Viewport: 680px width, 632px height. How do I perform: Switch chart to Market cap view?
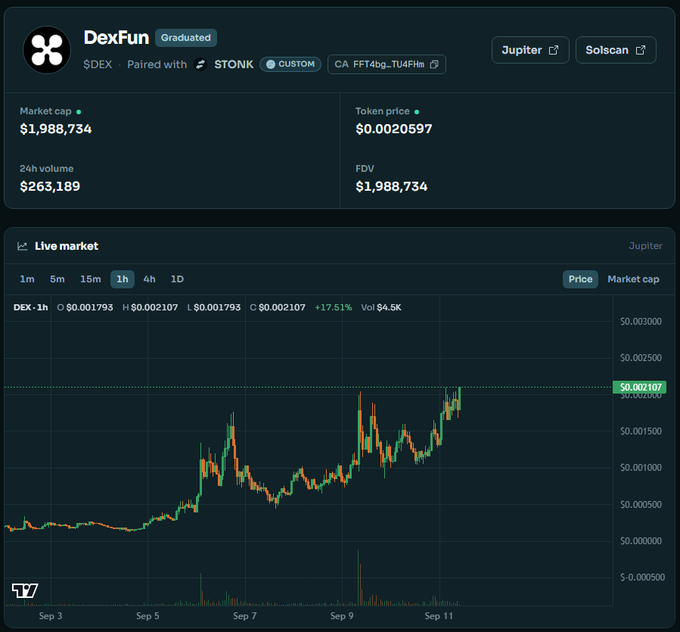[x=633, y=279]
